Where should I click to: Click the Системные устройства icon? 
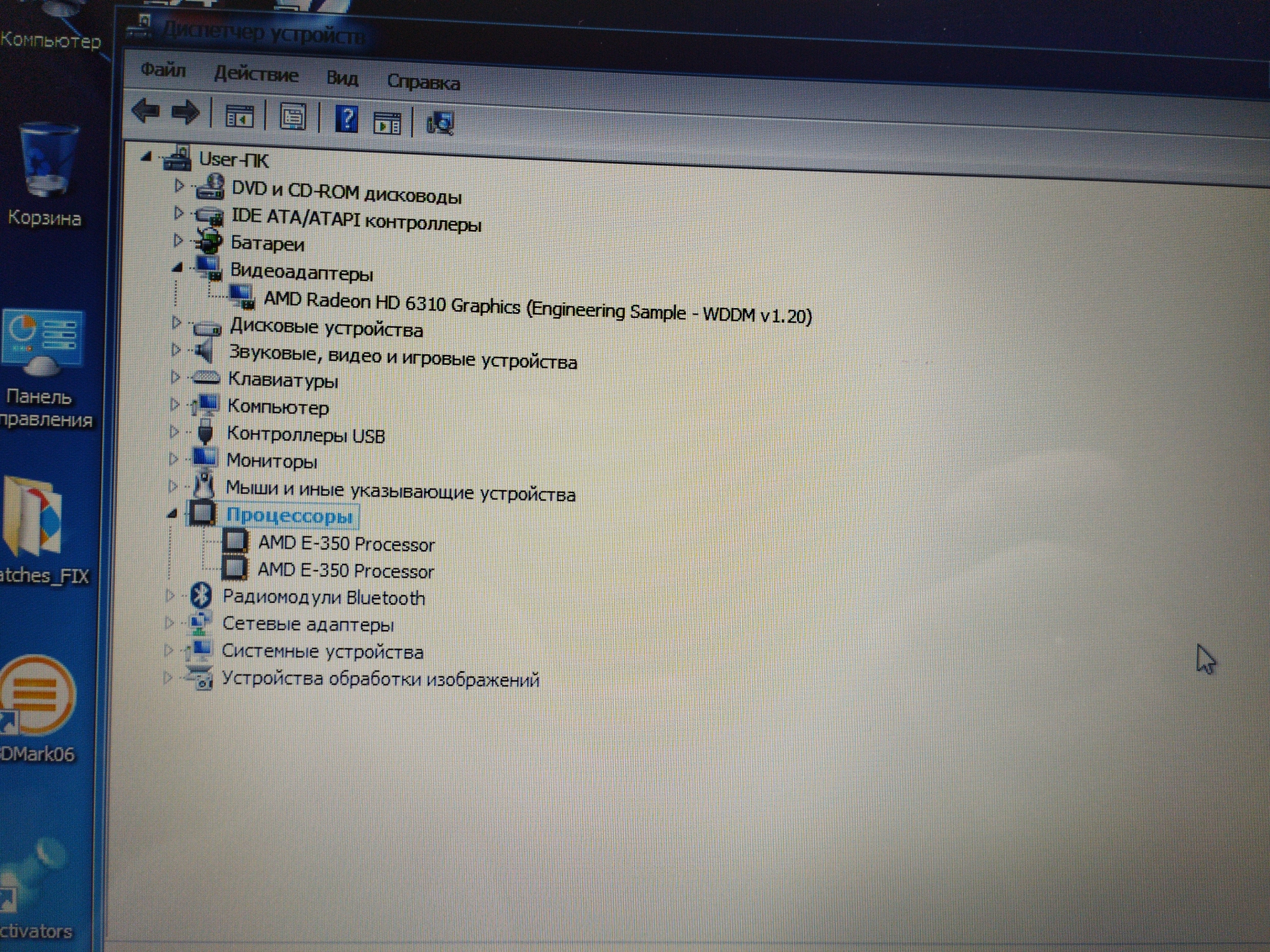point(199,650)
